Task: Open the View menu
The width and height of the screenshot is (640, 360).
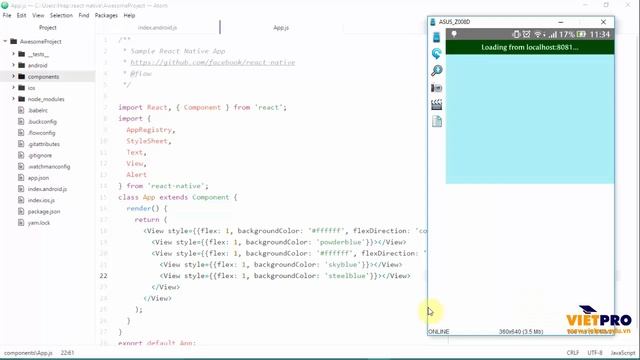Action: (38, 16)
